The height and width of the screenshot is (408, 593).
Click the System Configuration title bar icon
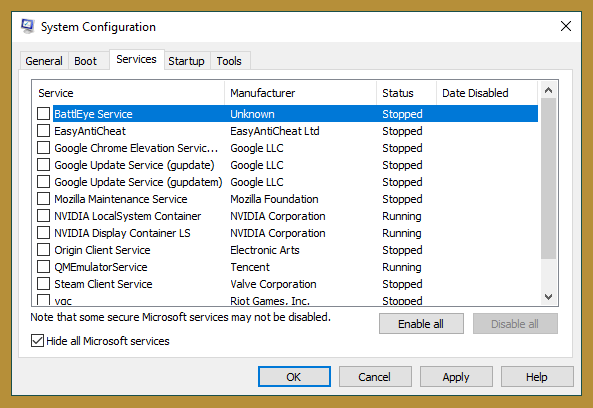[27, 26]
